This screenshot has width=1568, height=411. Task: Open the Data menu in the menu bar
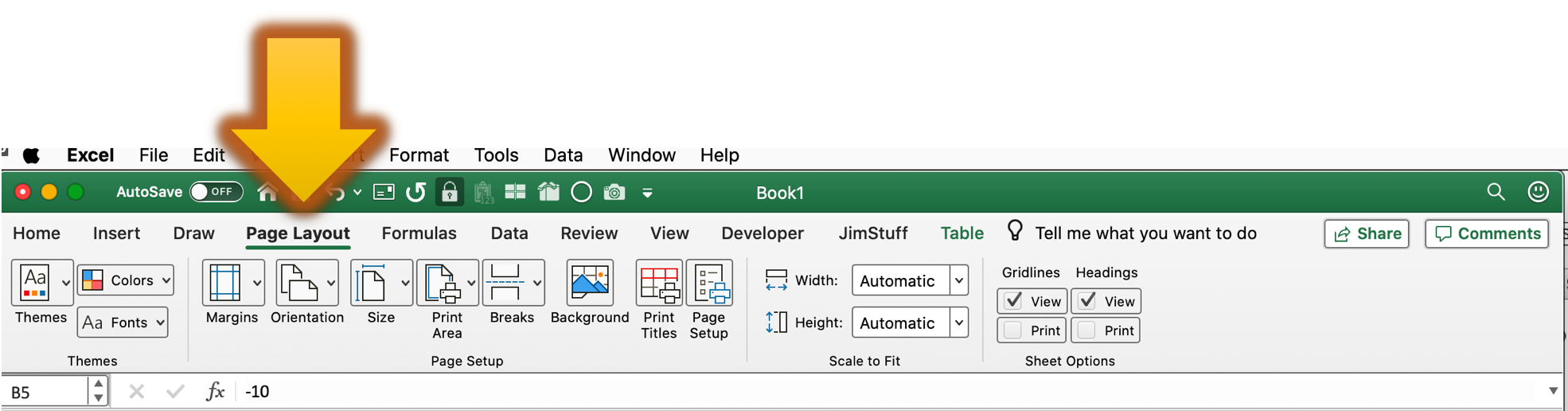pos(563,155)
